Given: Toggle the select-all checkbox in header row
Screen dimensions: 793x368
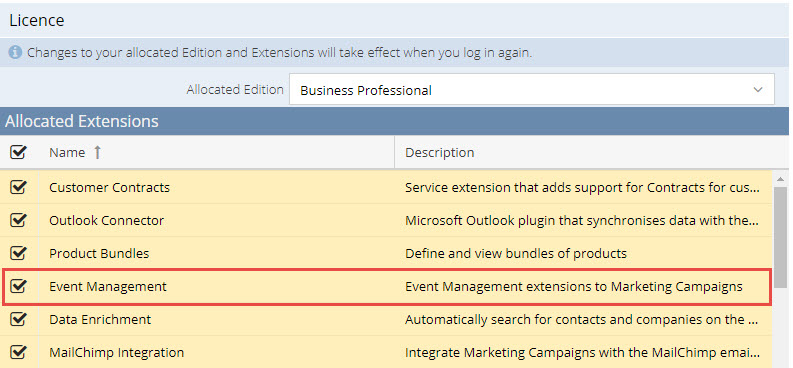Looking at the screenshot, I should point(18,152).
